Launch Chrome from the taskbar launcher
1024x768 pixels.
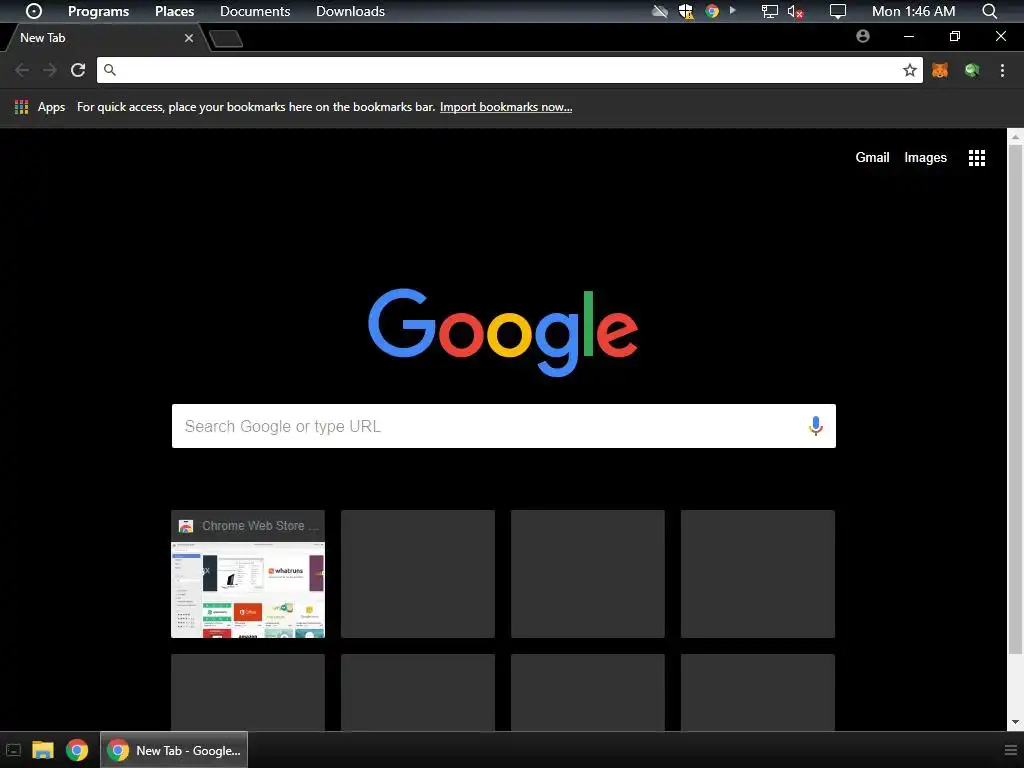pyautogui.click(x=77, y=750)
